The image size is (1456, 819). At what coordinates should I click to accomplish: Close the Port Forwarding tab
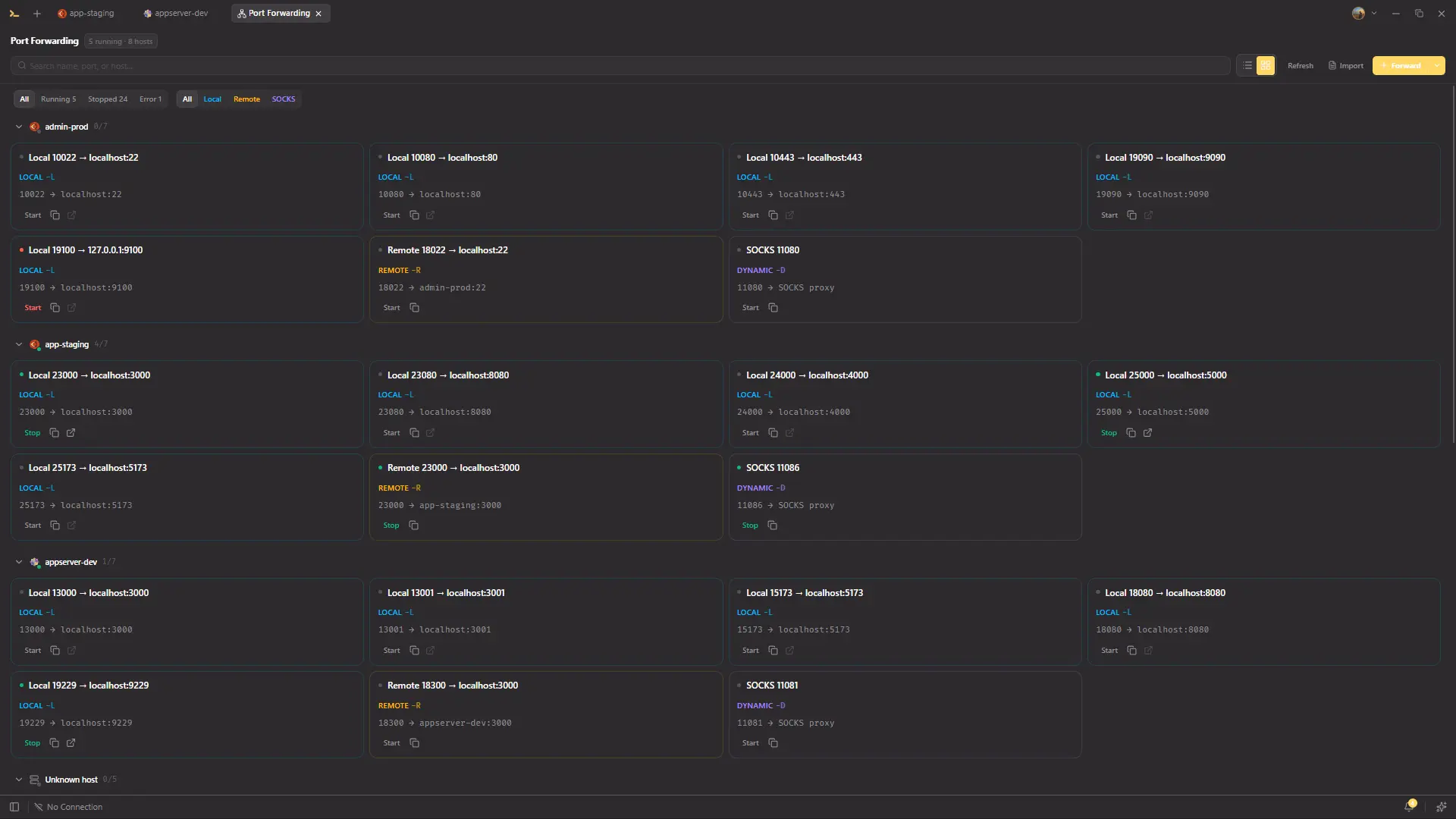(318, 14)
